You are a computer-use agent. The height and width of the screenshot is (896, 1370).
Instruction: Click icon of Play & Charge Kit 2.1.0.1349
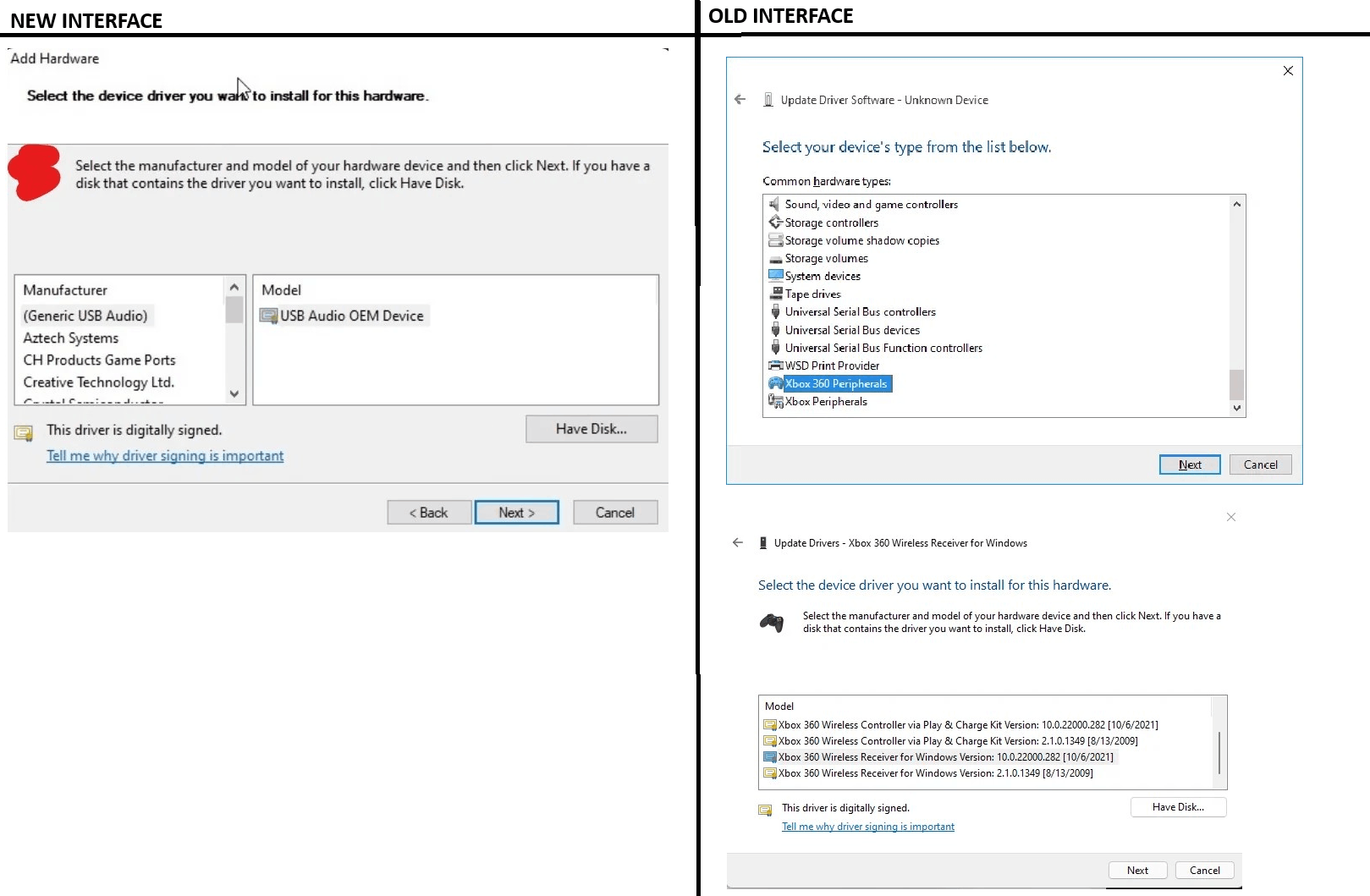(x=770, y=740)
